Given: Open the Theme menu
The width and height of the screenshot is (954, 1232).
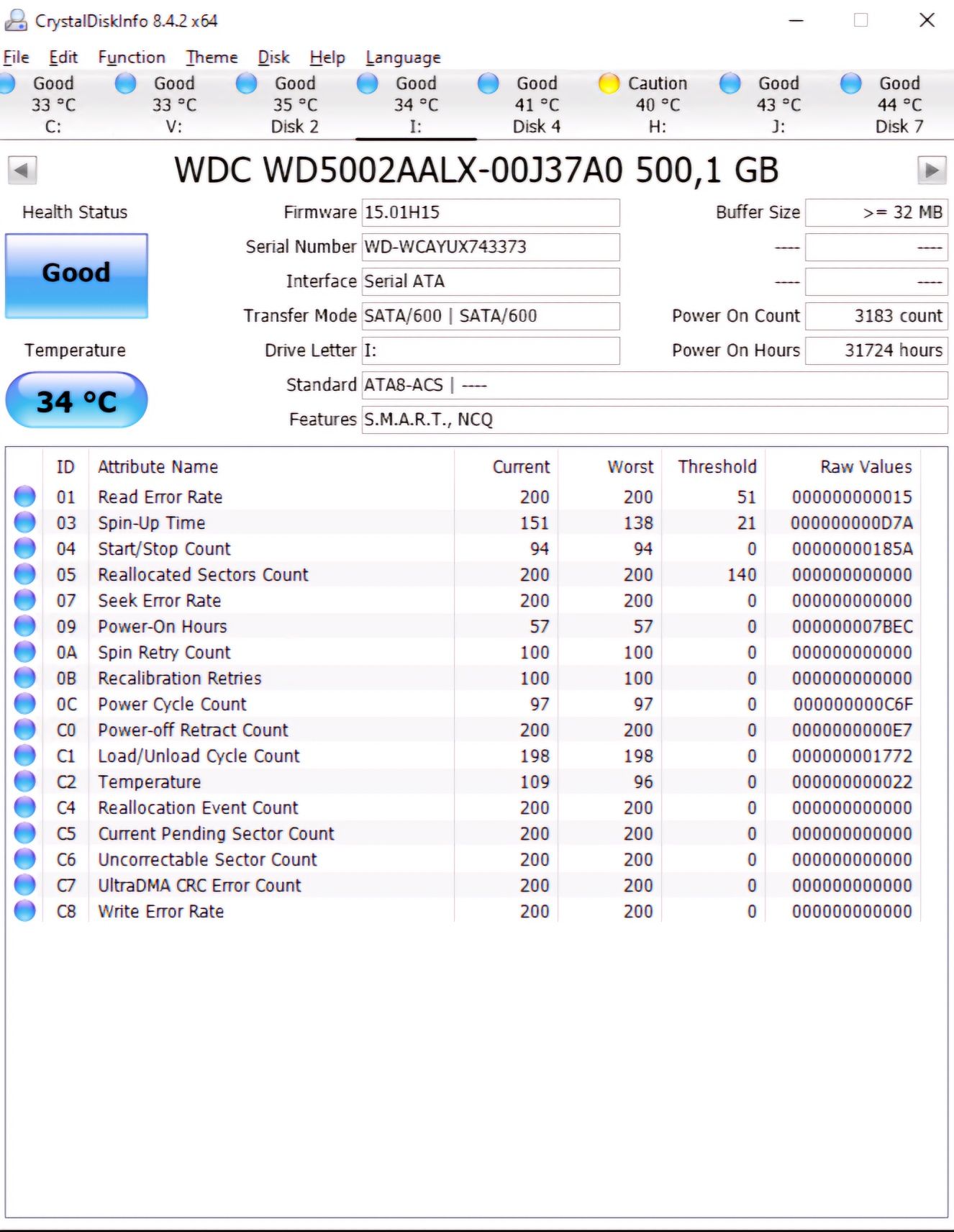Looking at the screenshot, I should [x=212, y=58].
